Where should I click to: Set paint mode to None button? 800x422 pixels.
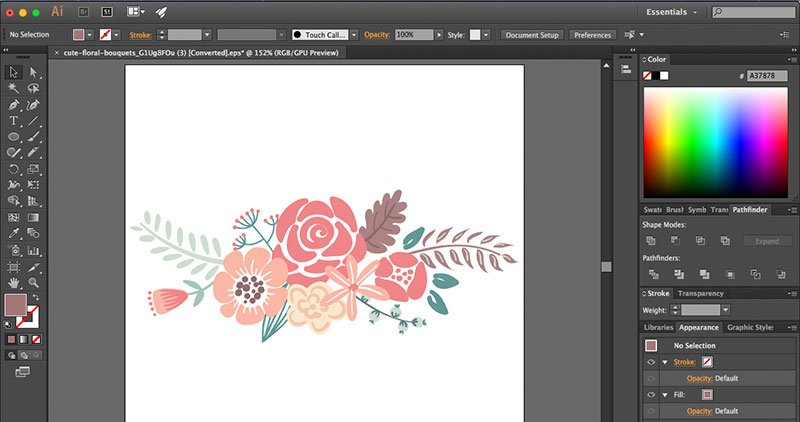[x=36, y=339]
